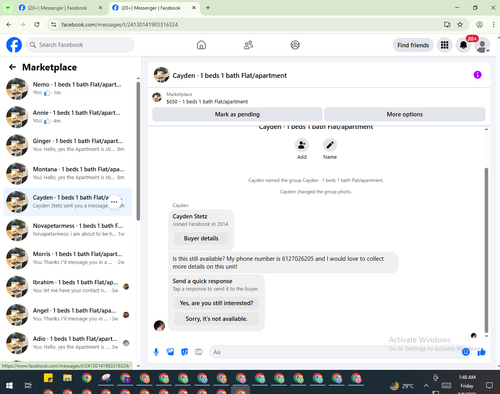The width and height of the screenshot is (500, 394).
Task: Open the Montana conversation
Action: (x=68, y=173)
